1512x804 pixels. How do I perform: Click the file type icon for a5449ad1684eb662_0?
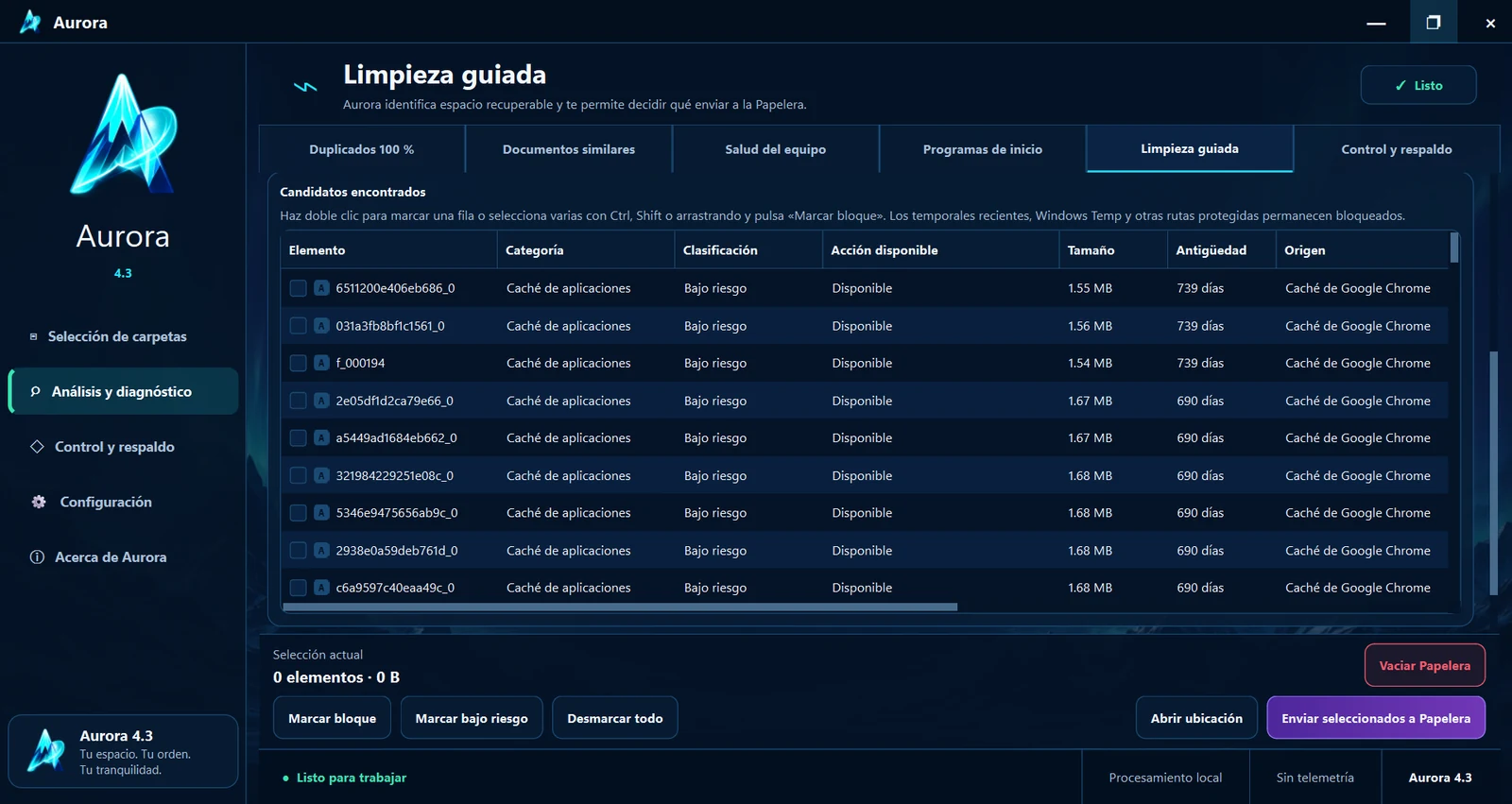tap(321, 437)
